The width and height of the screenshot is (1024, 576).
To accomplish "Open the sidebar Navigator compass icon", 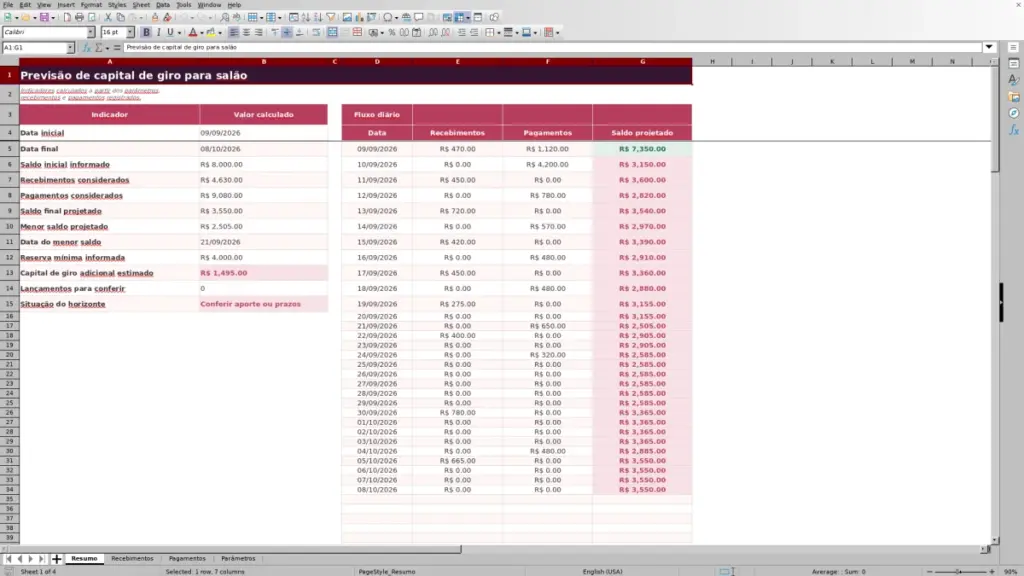I will [1014, 114].
